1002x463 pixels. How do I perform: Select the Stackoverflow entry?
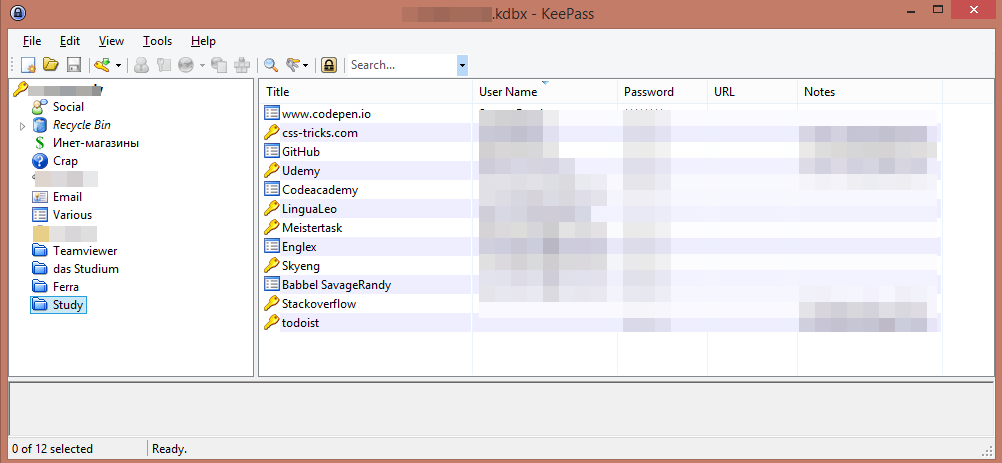tap(318, 303)
